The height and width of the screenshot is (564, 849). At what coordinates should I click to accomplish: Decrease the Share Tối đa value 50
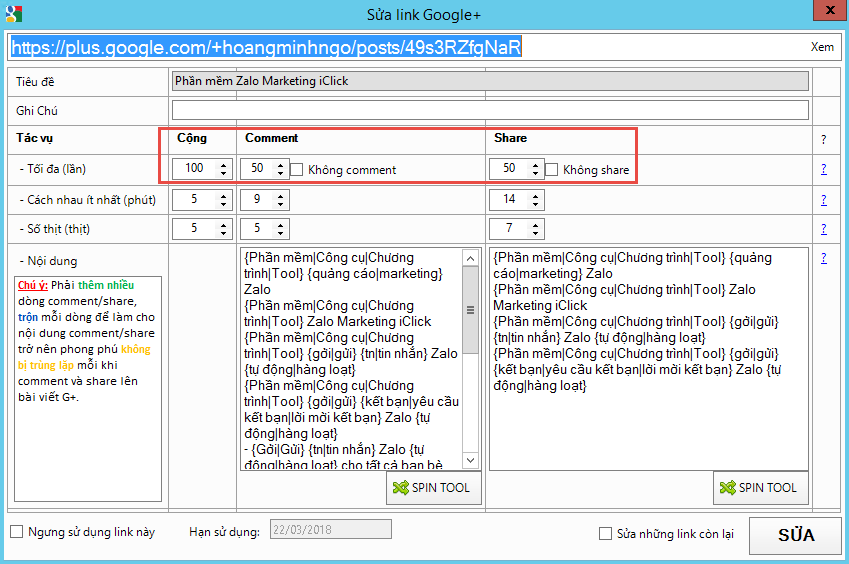tap(535, 173)
